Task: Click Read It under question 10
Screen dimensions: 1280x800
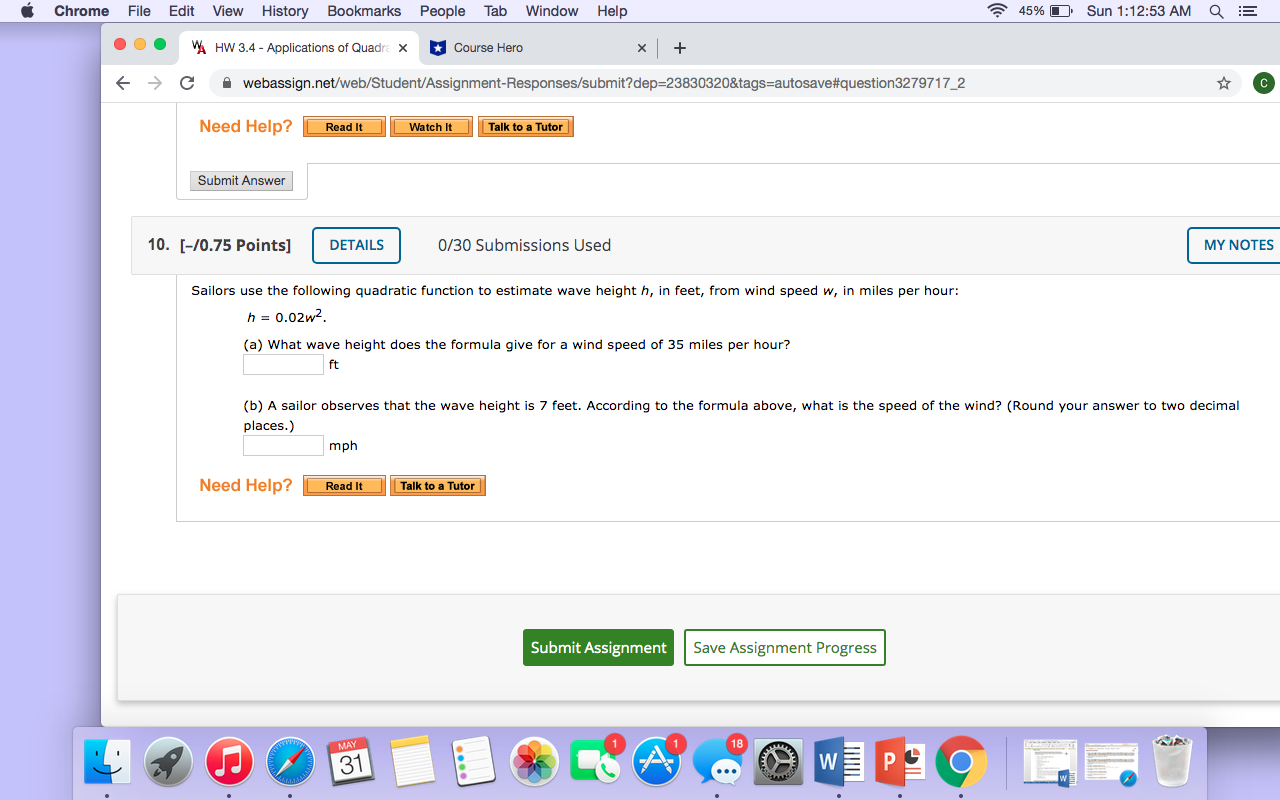Action: [344, 486]
